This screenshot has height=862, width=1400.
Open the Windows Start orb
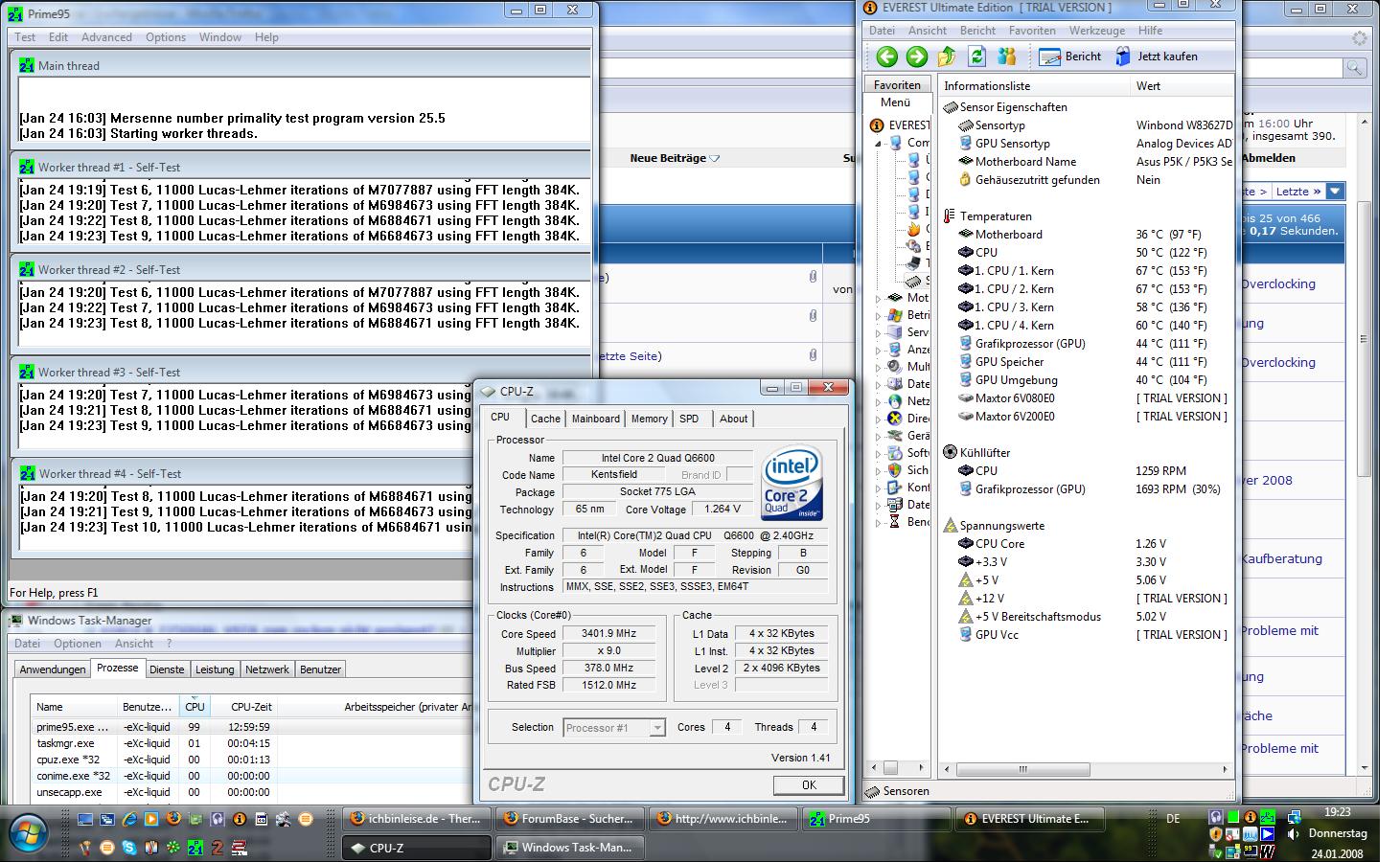(x=27, y=831)
